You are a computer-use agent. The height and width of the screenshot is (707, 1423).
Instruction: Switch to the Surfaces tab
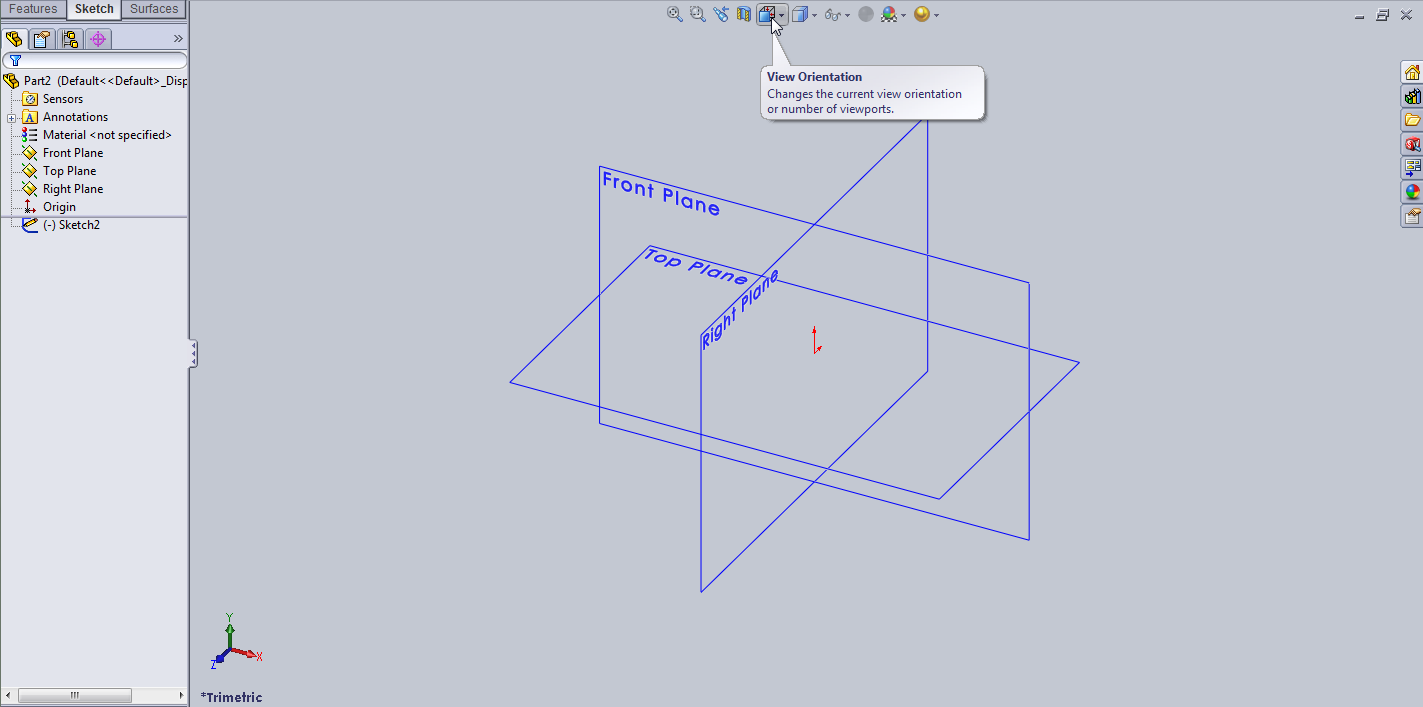153,9
